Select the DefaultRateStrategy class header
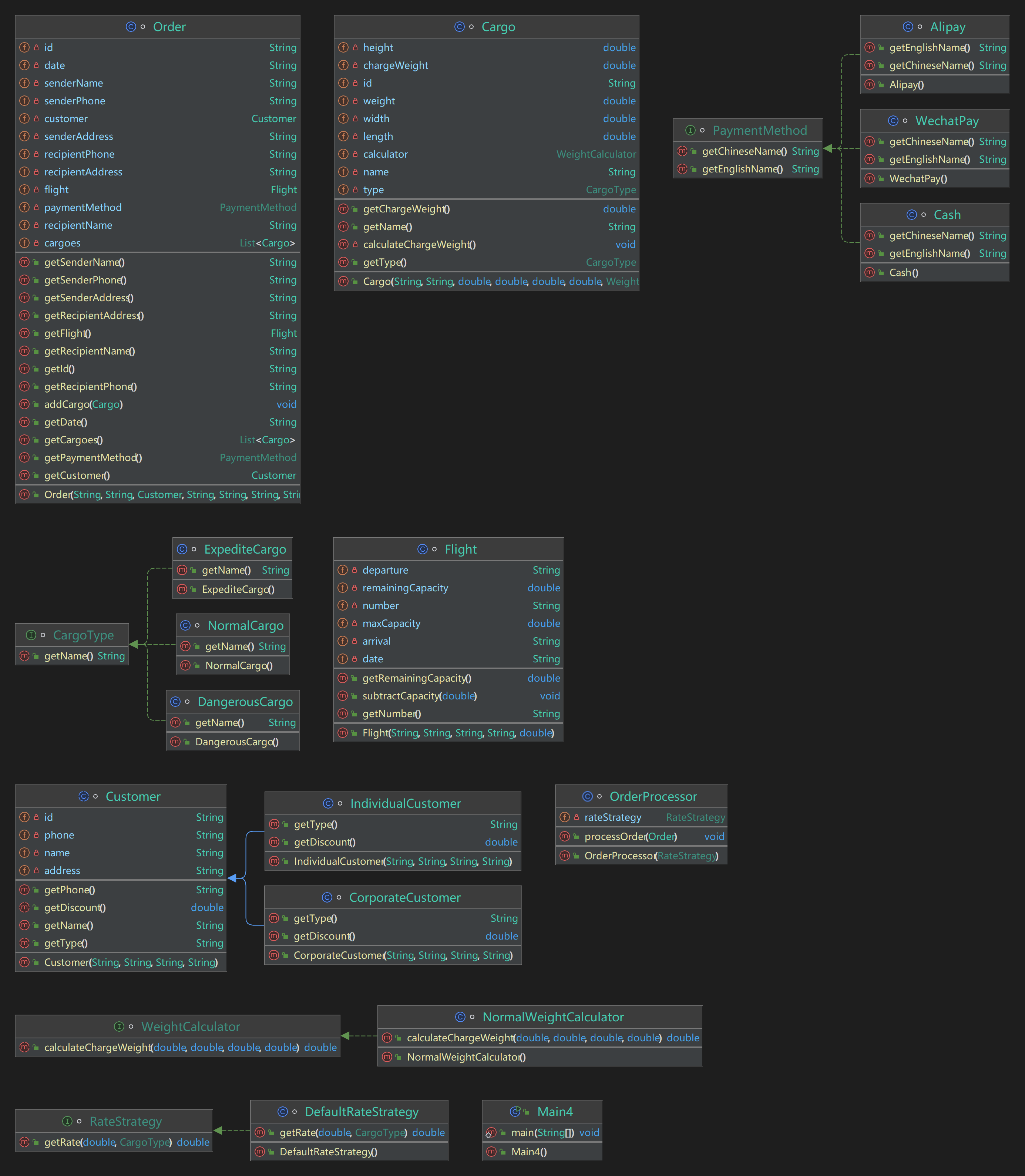The height and width of the screenshot is (1176, 1025). click(362, 1111)
